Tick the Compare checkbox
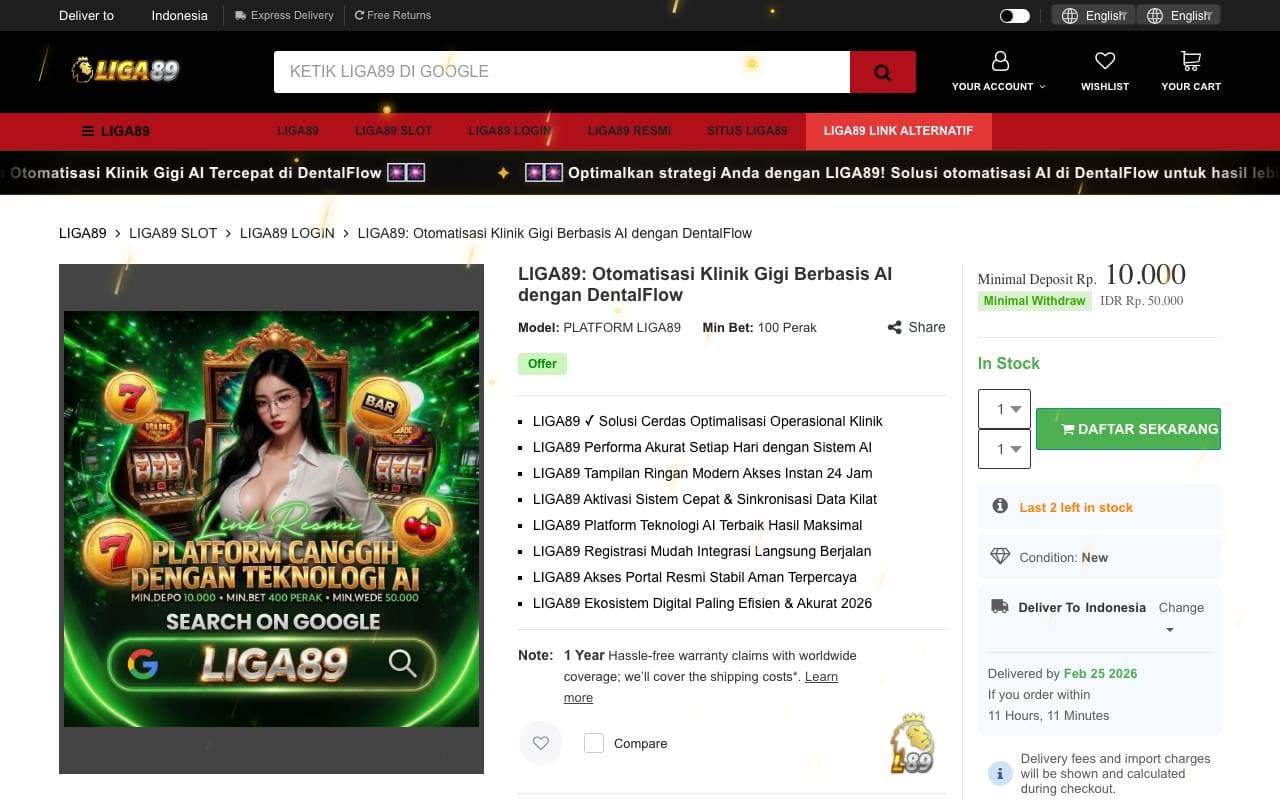Image resolution: width=1280 pixels, height=800 pixels. 594,743
